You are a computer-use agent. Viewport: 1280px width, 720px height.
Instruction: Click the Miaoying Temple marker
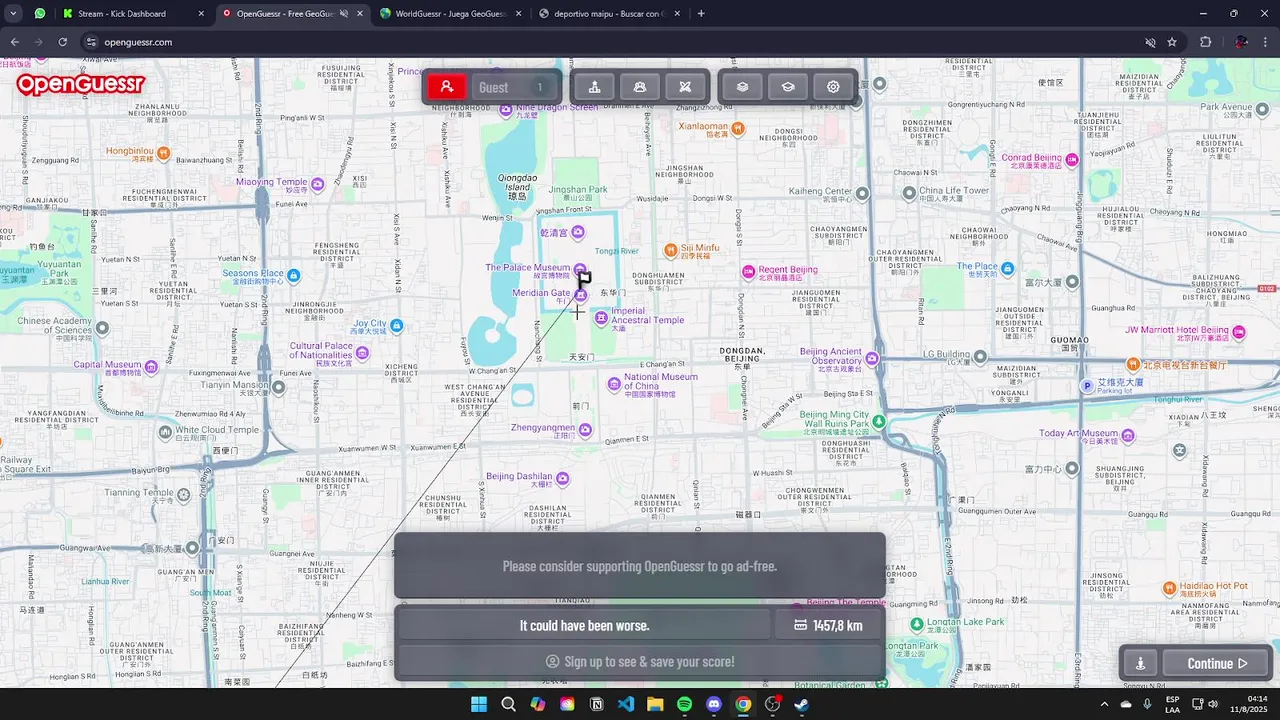point(317,184)
